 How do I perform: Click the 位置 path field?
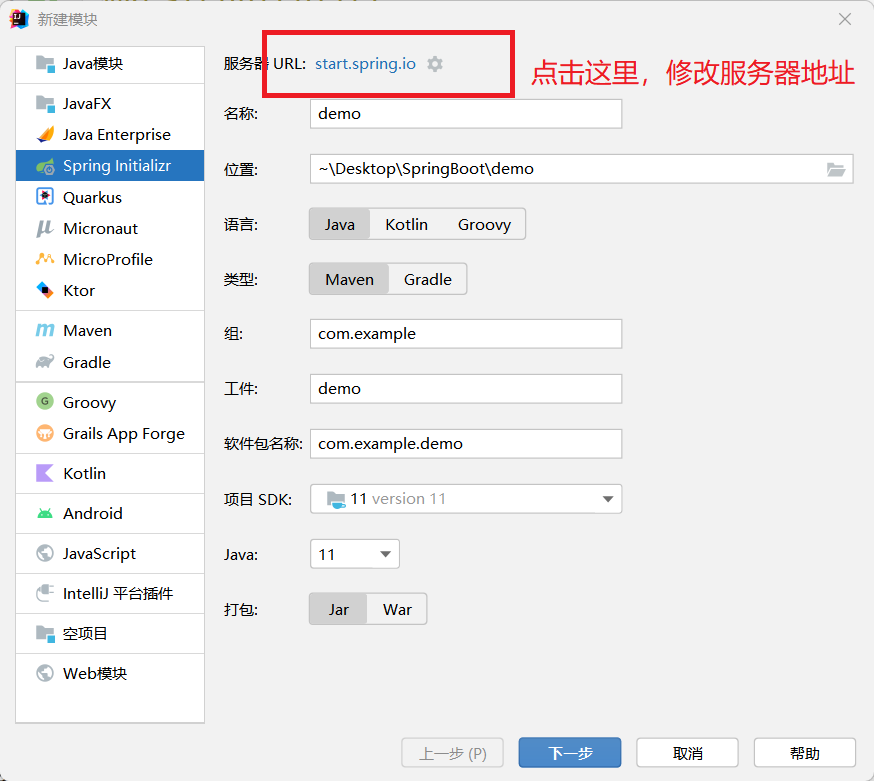pos(581,169)
